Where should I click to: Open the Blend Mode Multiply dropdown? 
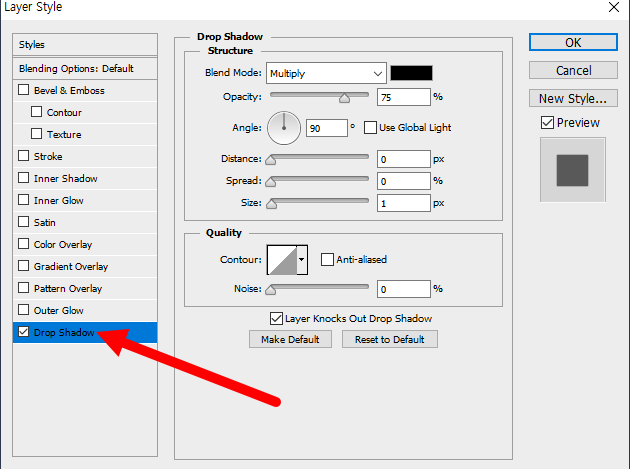click(x=326, y=73)
